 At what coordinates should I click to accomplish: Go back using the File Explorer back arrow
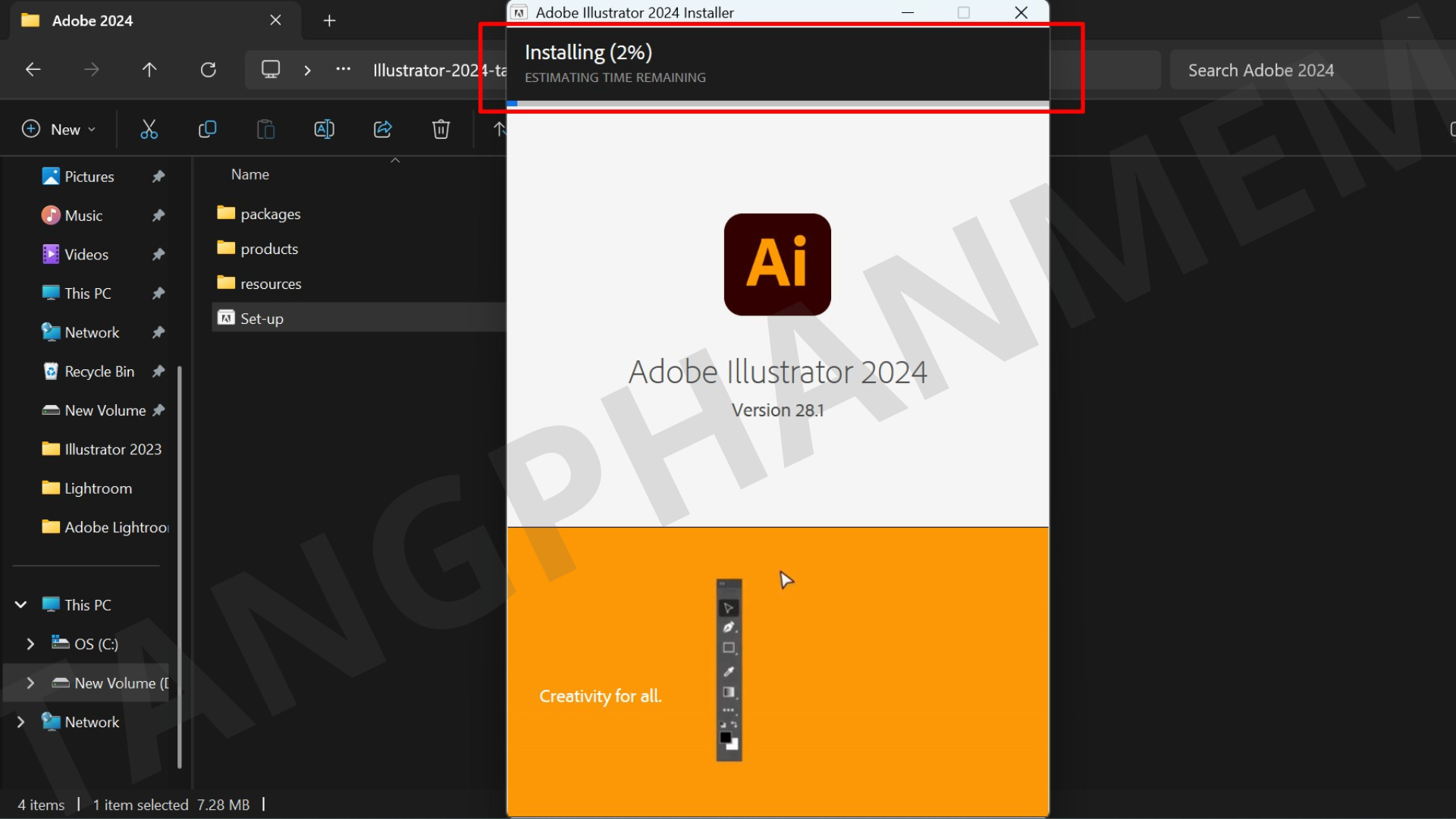point(33,70)
